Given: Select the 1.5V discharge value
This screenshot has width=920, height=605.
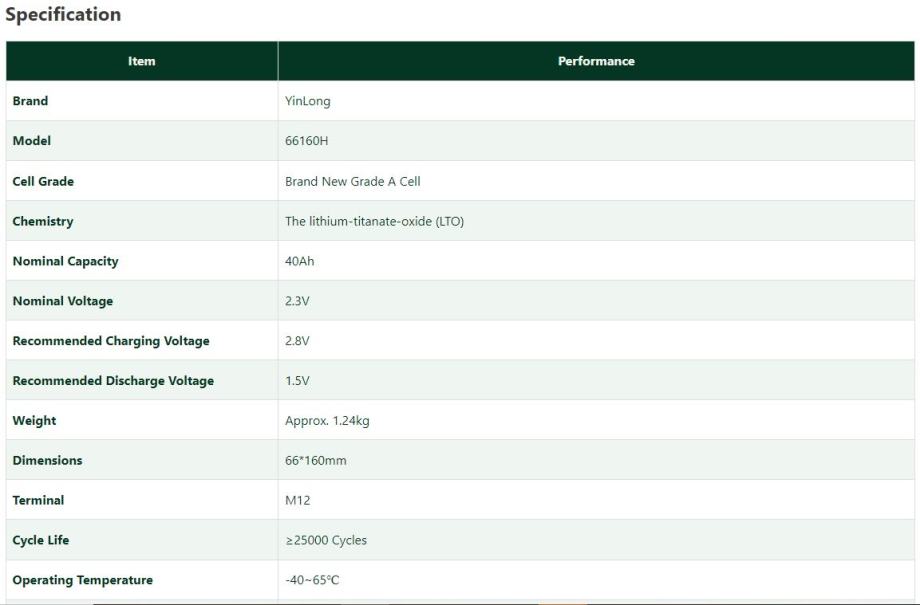Looking at the screenshot, I should (297, 381).
